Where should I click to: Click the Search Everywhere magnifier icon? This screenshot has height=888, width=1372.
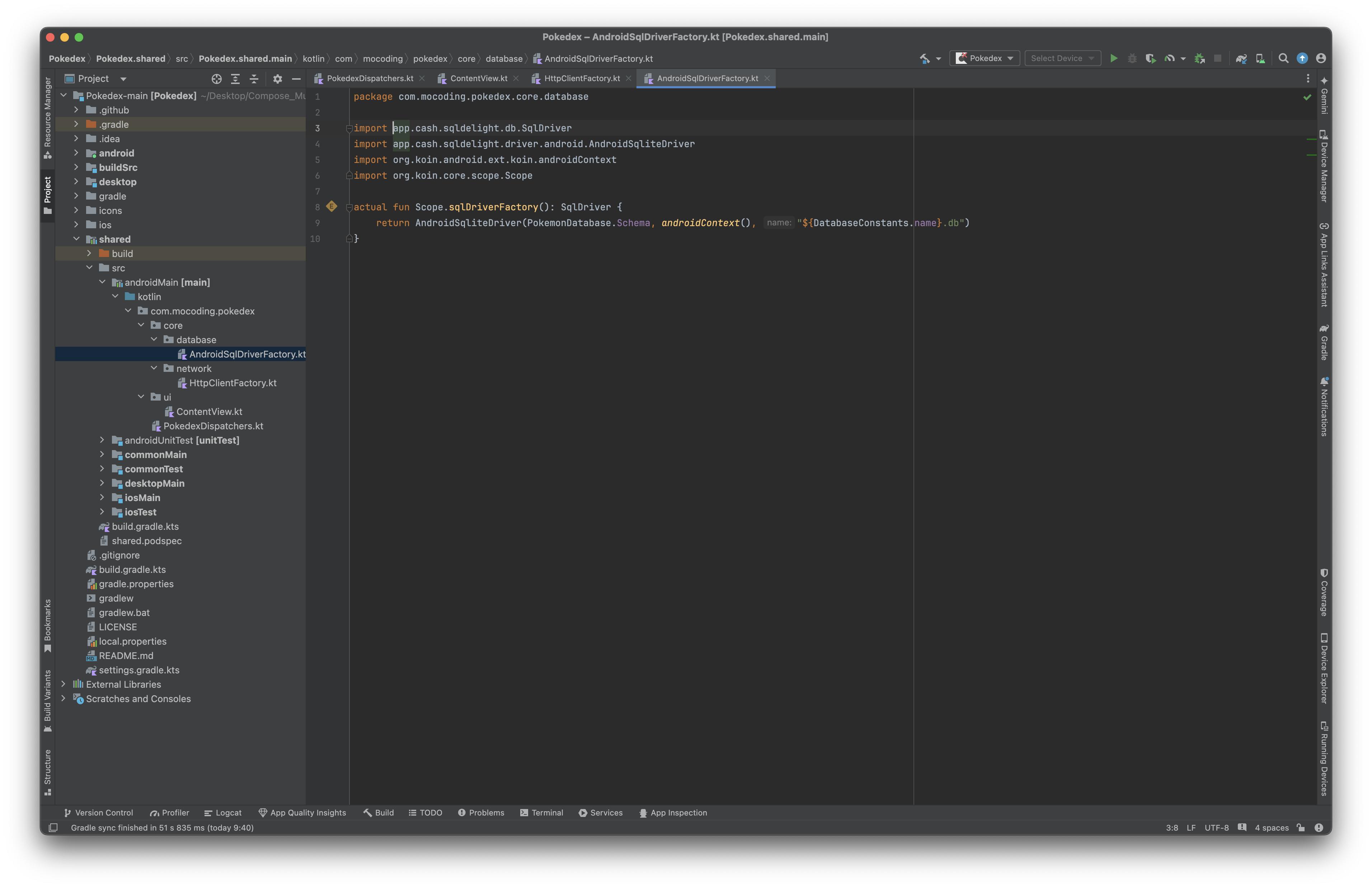[1283, 58]
